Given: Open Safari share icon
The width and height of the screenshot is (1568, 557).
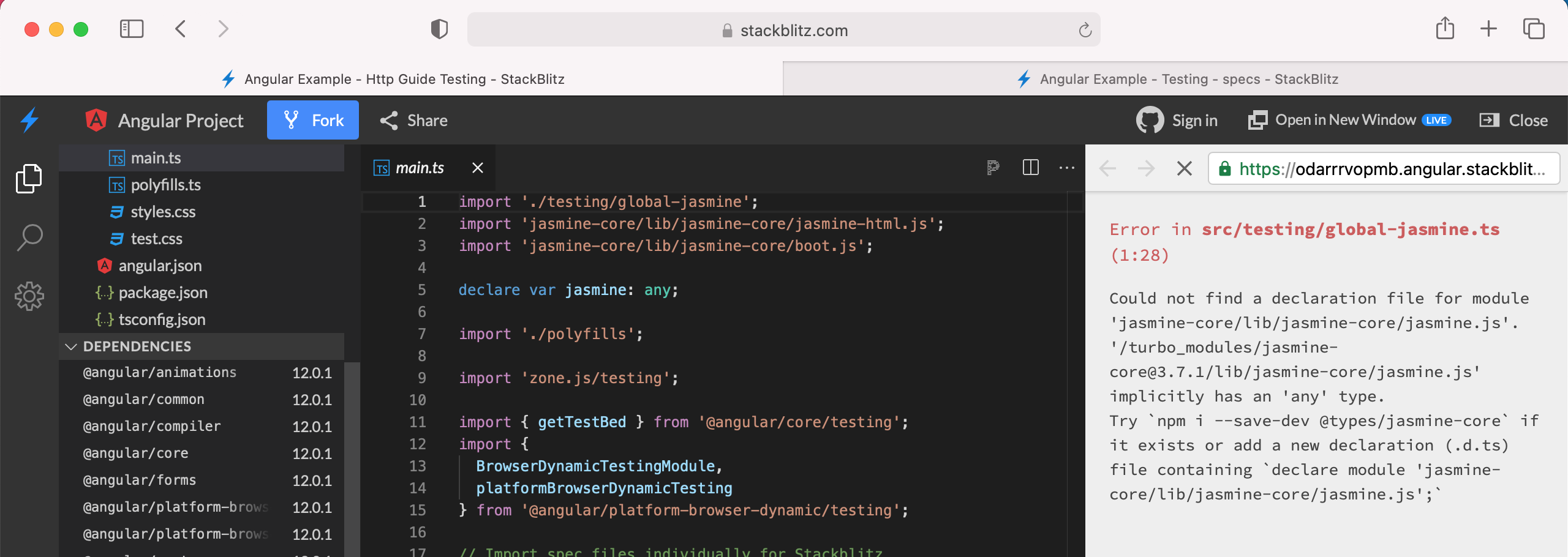Looking at the screenshot, I should [x=1445, y=28].
